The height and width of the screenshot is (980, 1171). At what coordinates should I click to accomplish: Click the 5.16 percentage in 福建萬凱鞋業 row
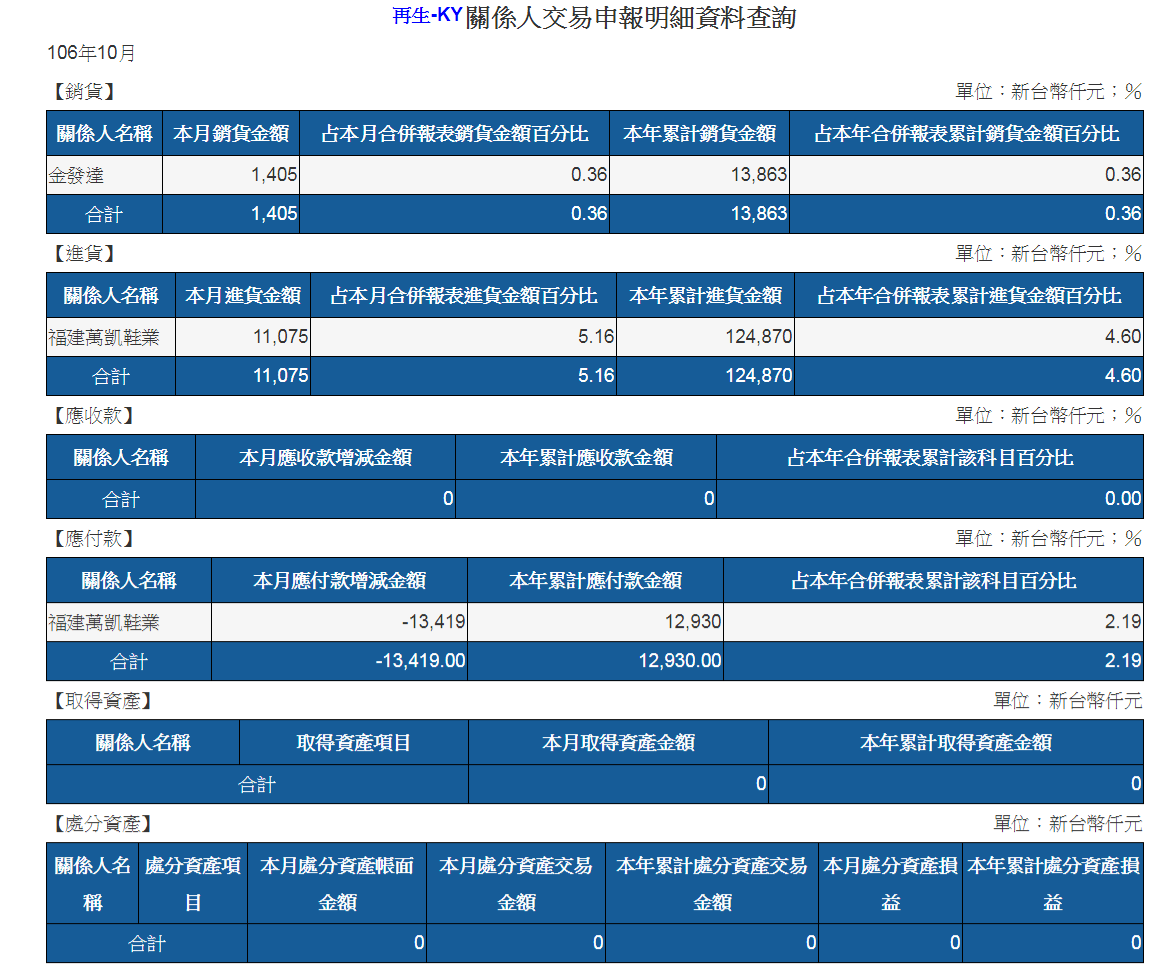point(596,337)
